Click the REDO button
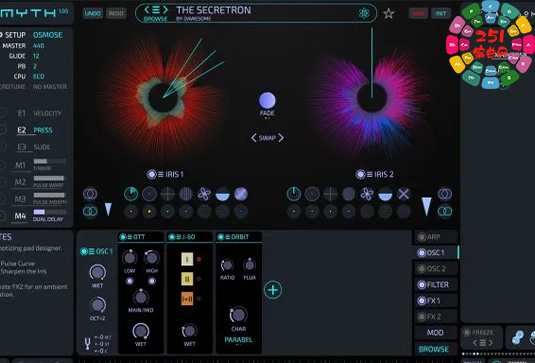Image resolution: width=535 pixels, height=363 pixels. point(116,13)
